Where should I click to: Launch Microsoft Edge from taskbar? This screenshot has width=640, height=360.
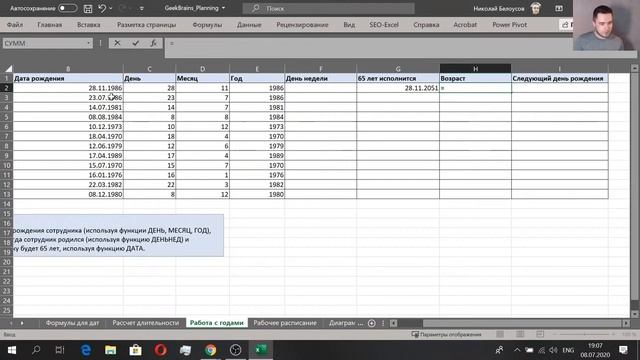tap(86, 350)
